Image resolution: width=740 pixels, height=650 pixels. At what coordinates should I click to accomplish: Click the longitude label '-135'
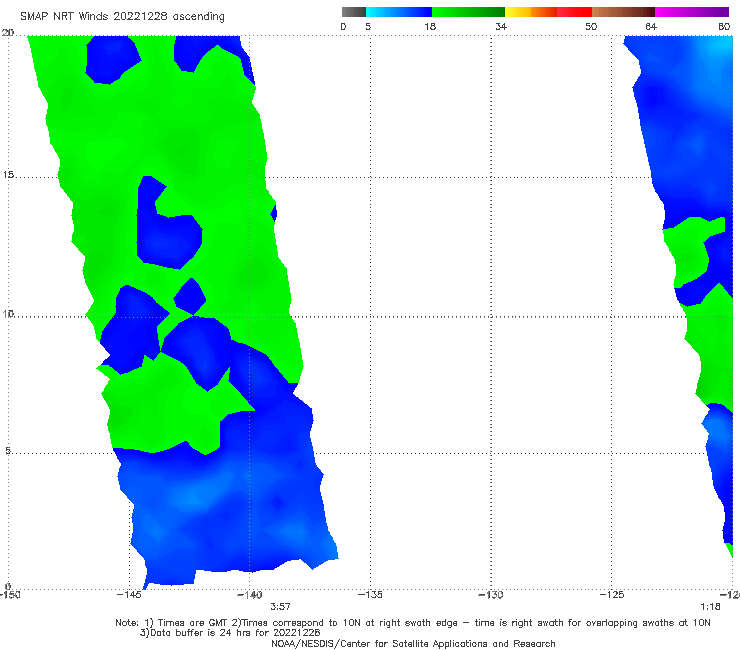370,595
